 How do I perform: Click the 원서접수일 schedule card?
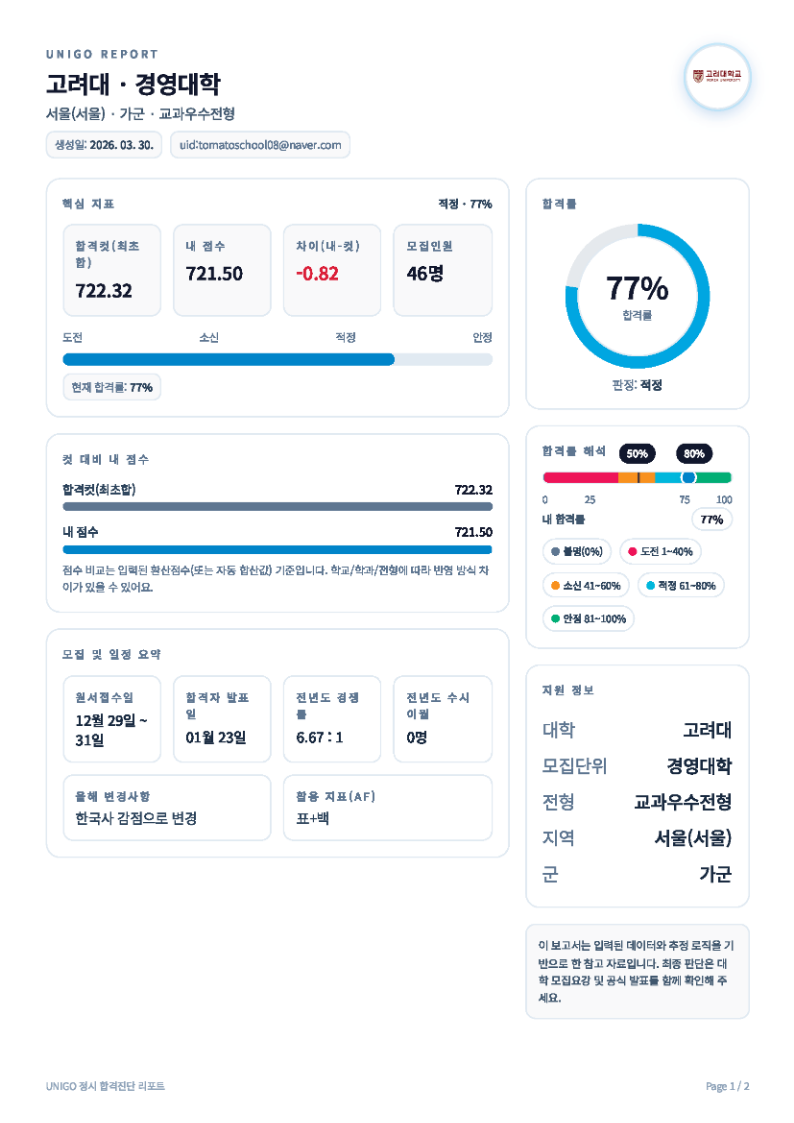click(111, 719)
